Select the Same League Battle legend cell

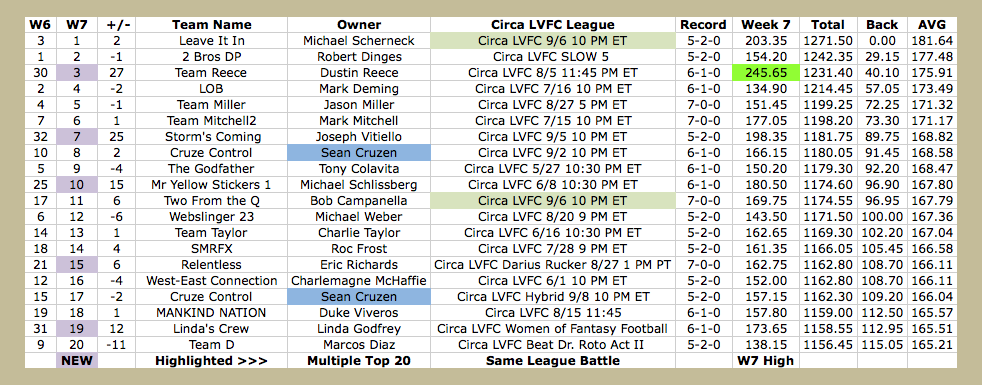(x=553, y=361)
